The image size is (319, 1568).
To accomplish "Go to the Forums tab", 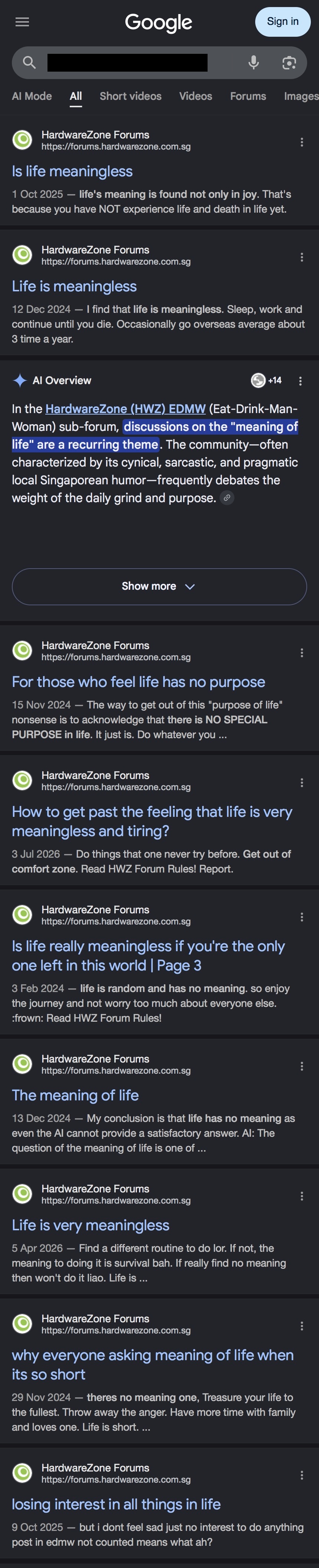I will [248, 96].
